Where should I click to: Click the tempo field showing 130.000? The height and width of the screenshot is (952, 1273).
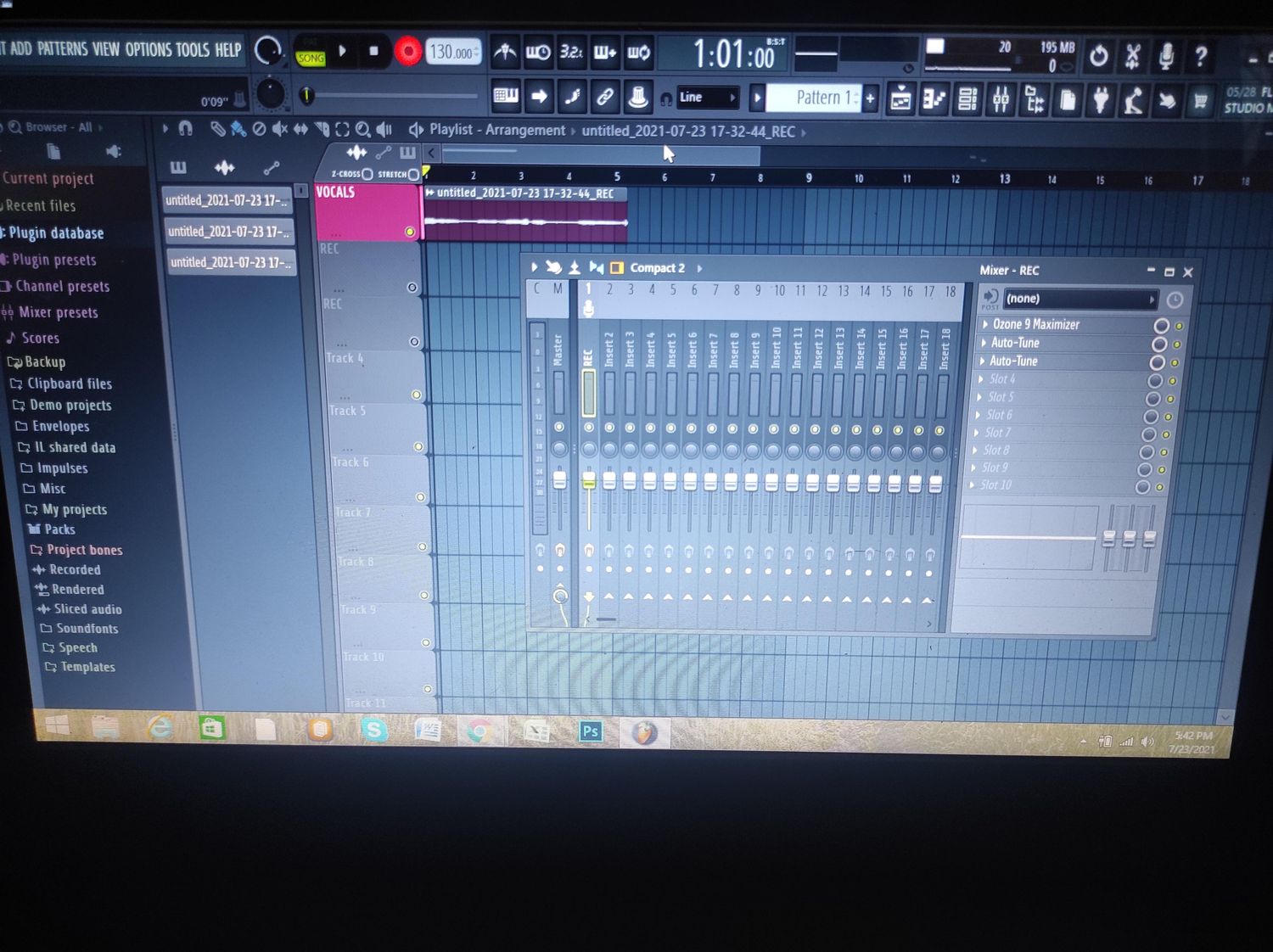453,52
